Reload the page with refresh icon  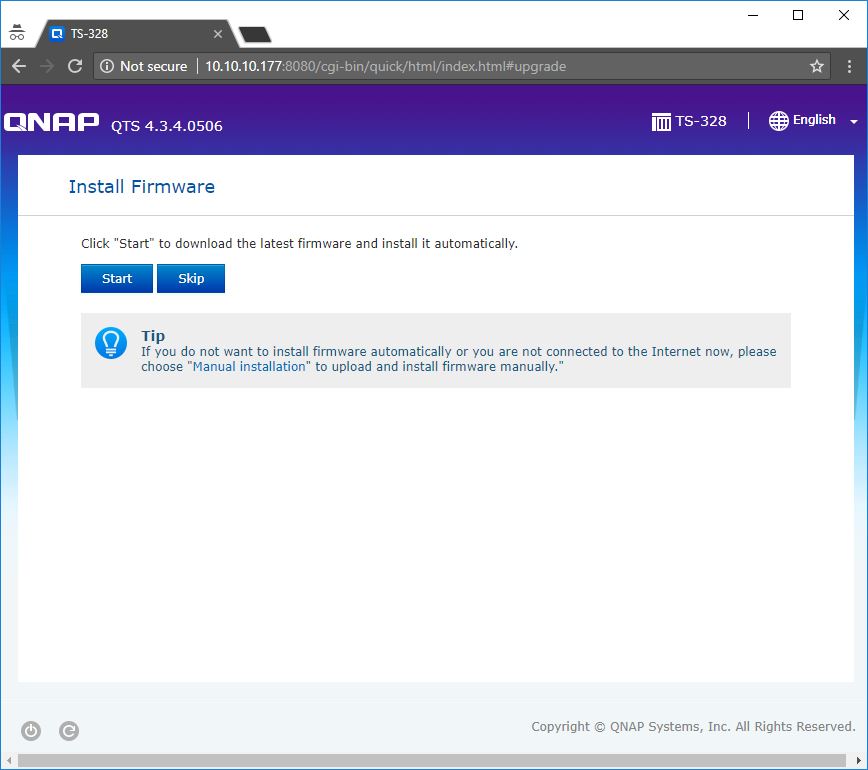coord(75,66)
